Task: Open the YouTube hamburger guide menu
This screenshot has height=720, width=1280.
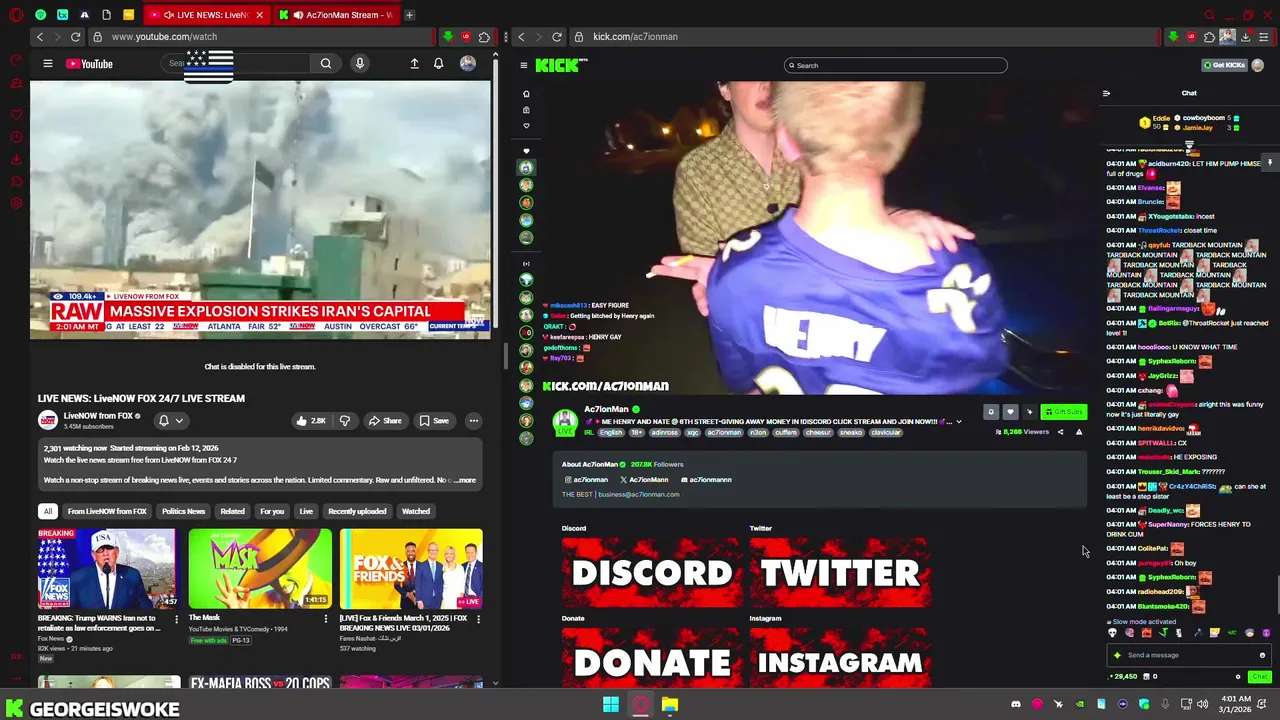Action: (47, 64)
